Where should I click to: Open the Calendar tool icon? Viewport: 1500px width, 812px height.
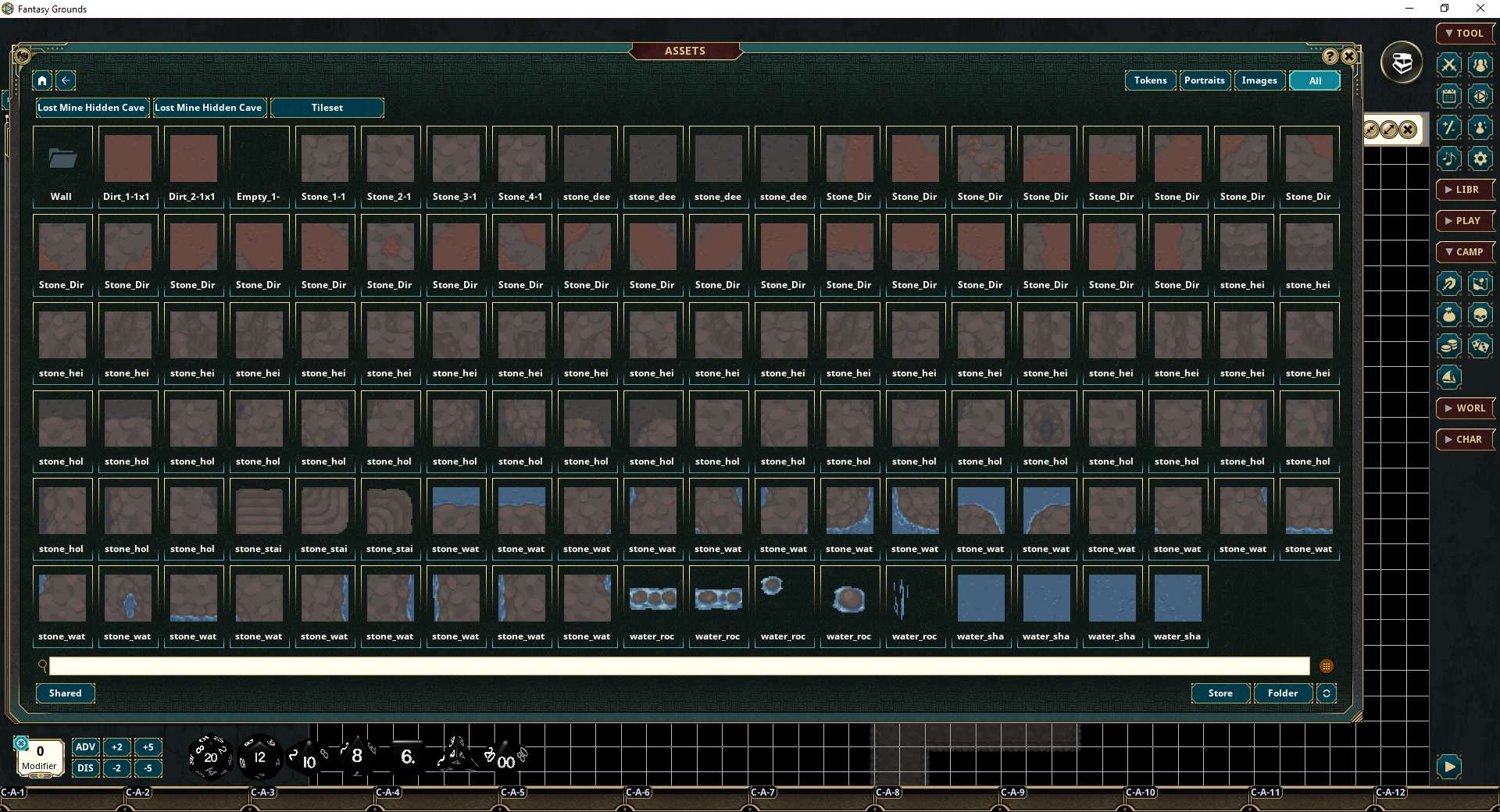(x=1449, y=96)
